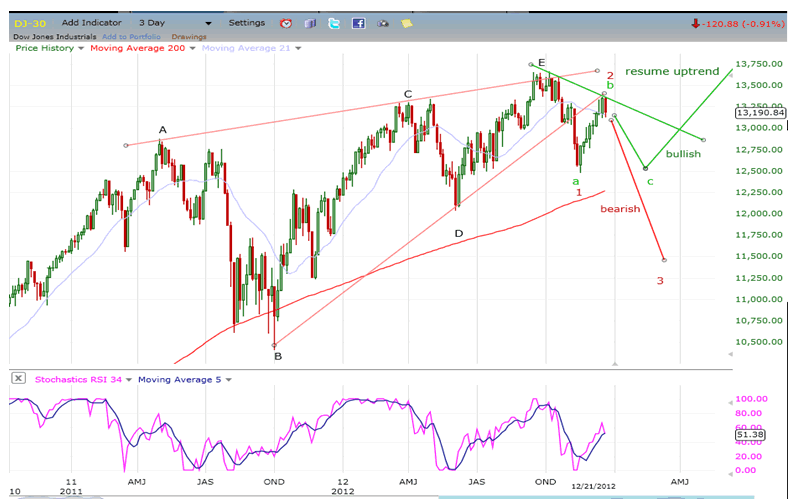This screenshot has width=792, height=504.
Task: Share the chart via Facebook icon
Action: click(x=358, y=23)
